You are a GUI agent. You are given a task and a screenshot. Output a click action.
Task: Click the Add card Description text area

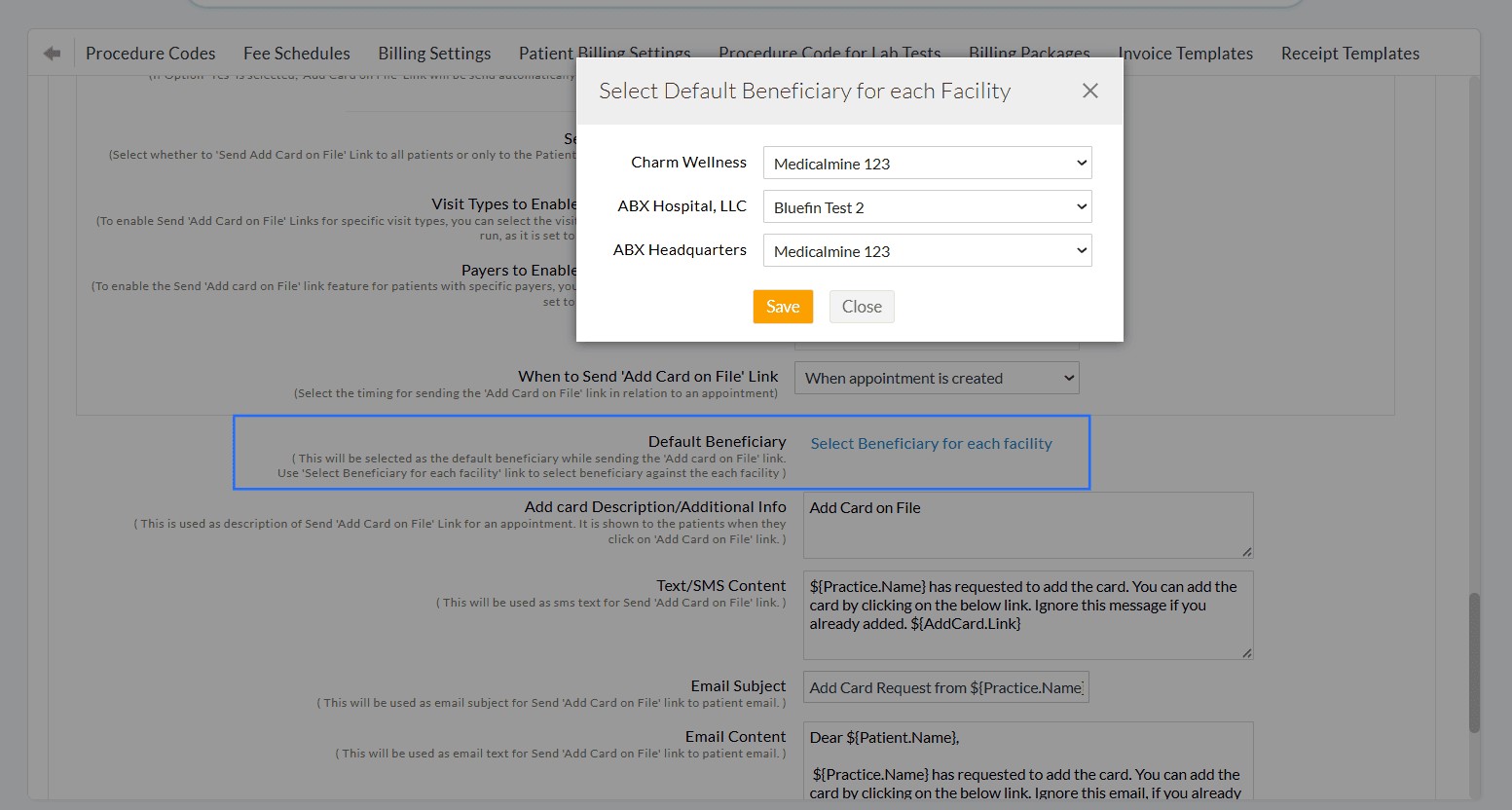[1028, 526]
